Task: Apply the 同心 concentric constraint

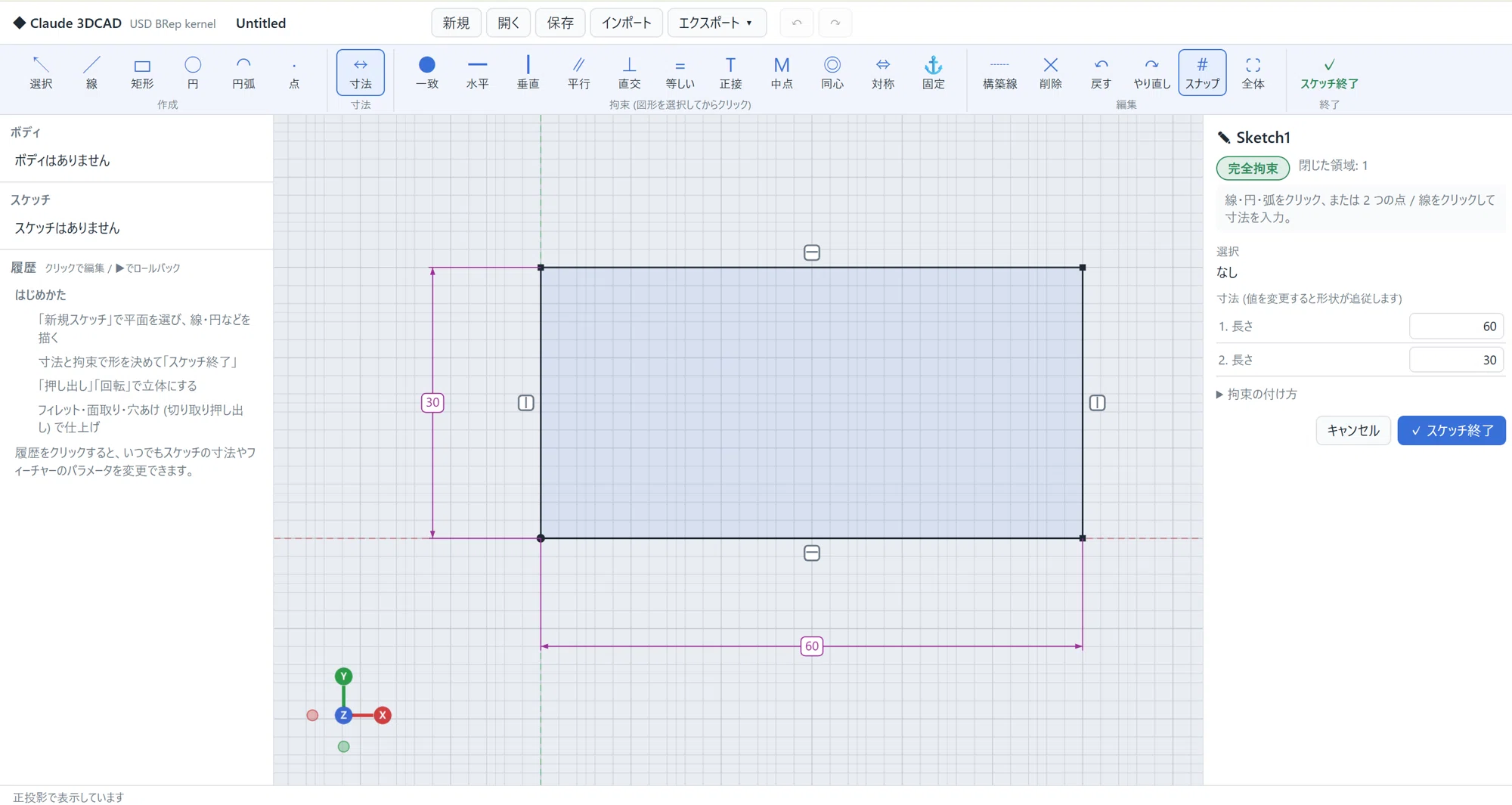Action: [832, 73]
